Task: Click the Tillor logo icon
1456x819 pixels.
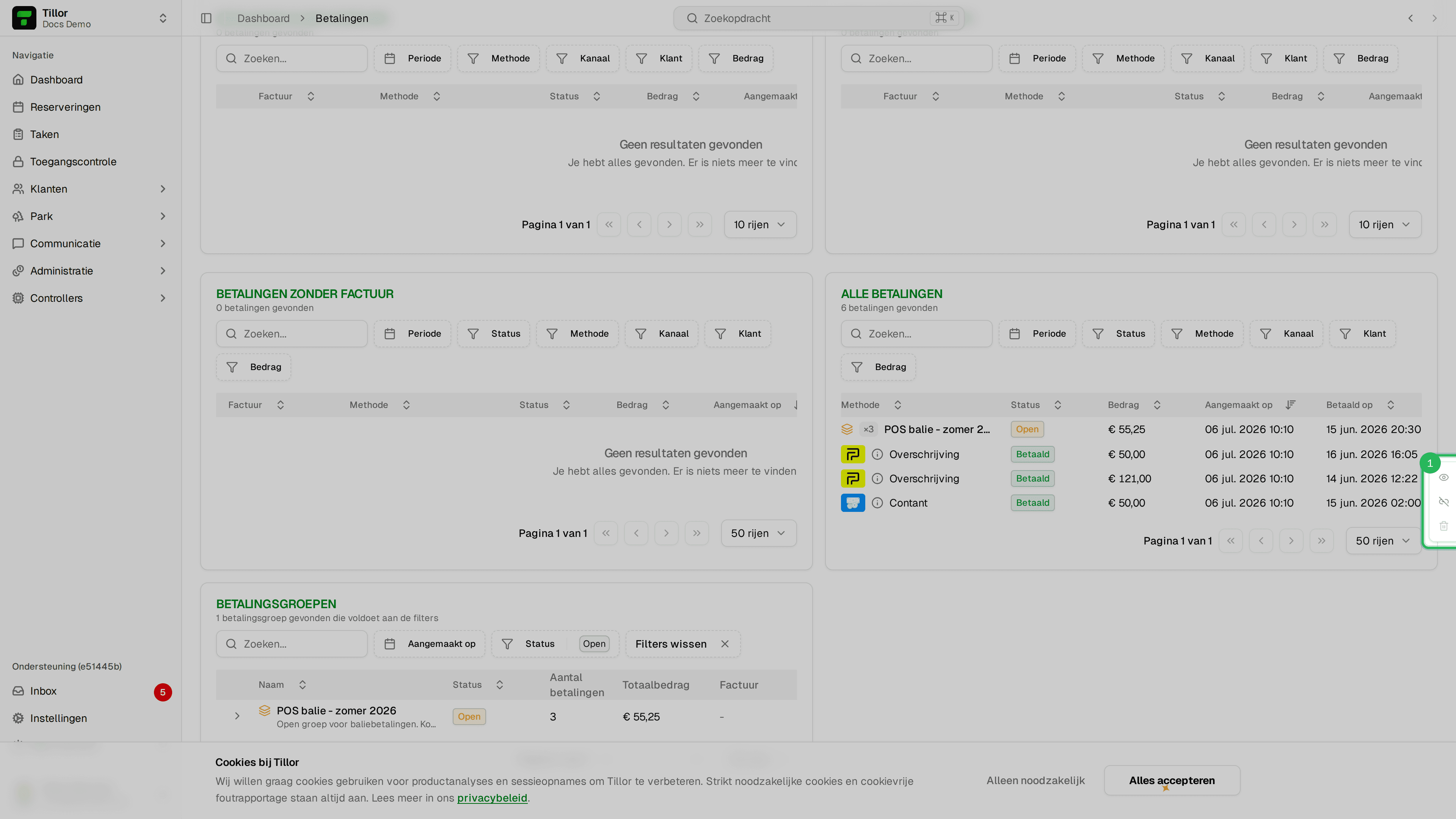Action: click(24, 18)
